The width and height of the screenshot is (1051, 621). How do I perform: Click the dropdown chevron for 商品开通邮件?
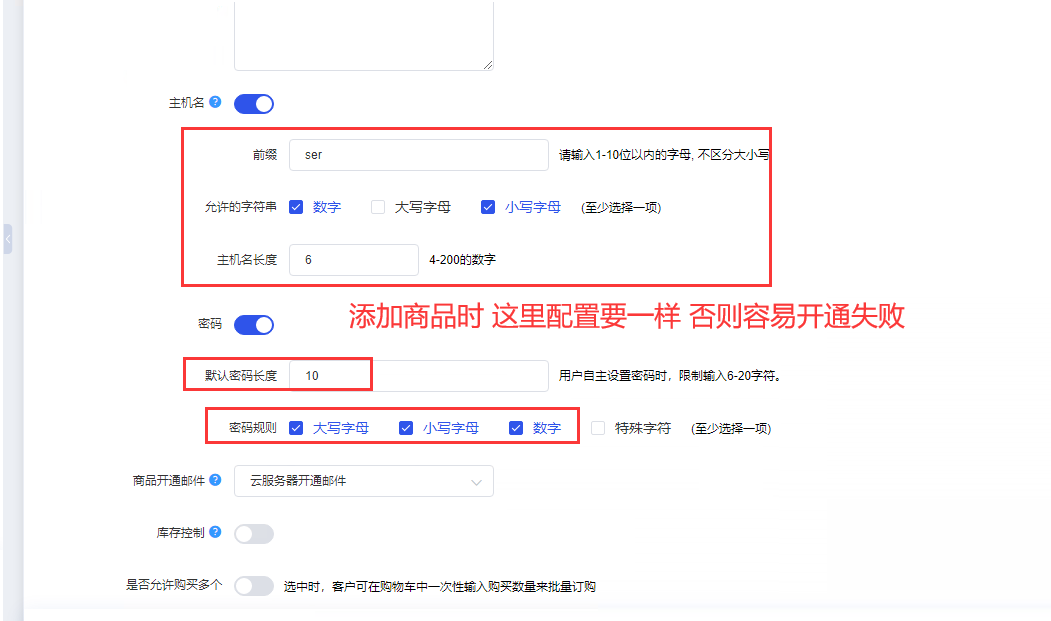pos(477,482)
